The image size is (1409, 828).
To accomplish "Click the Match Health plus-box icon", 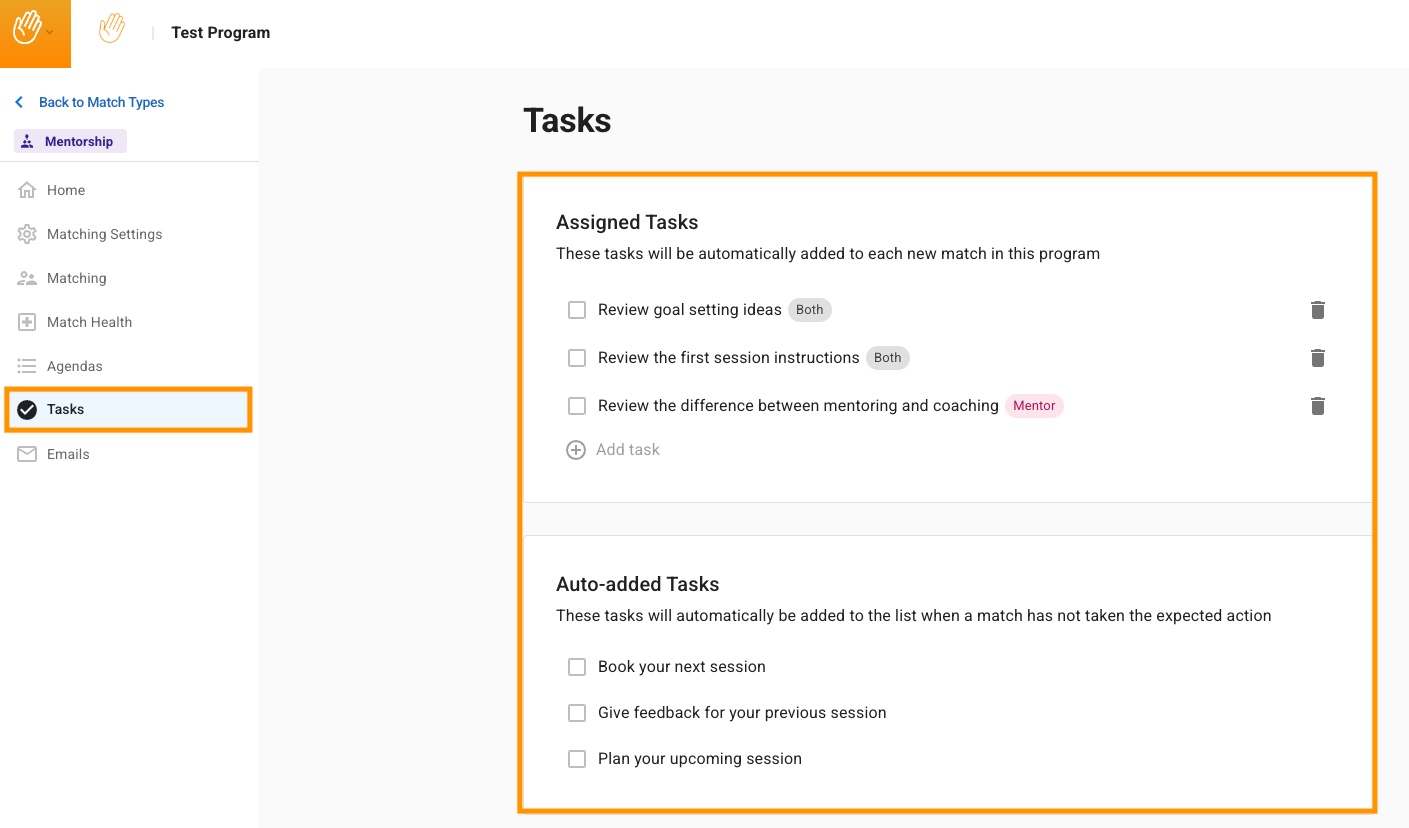I will tap(27, 322).
